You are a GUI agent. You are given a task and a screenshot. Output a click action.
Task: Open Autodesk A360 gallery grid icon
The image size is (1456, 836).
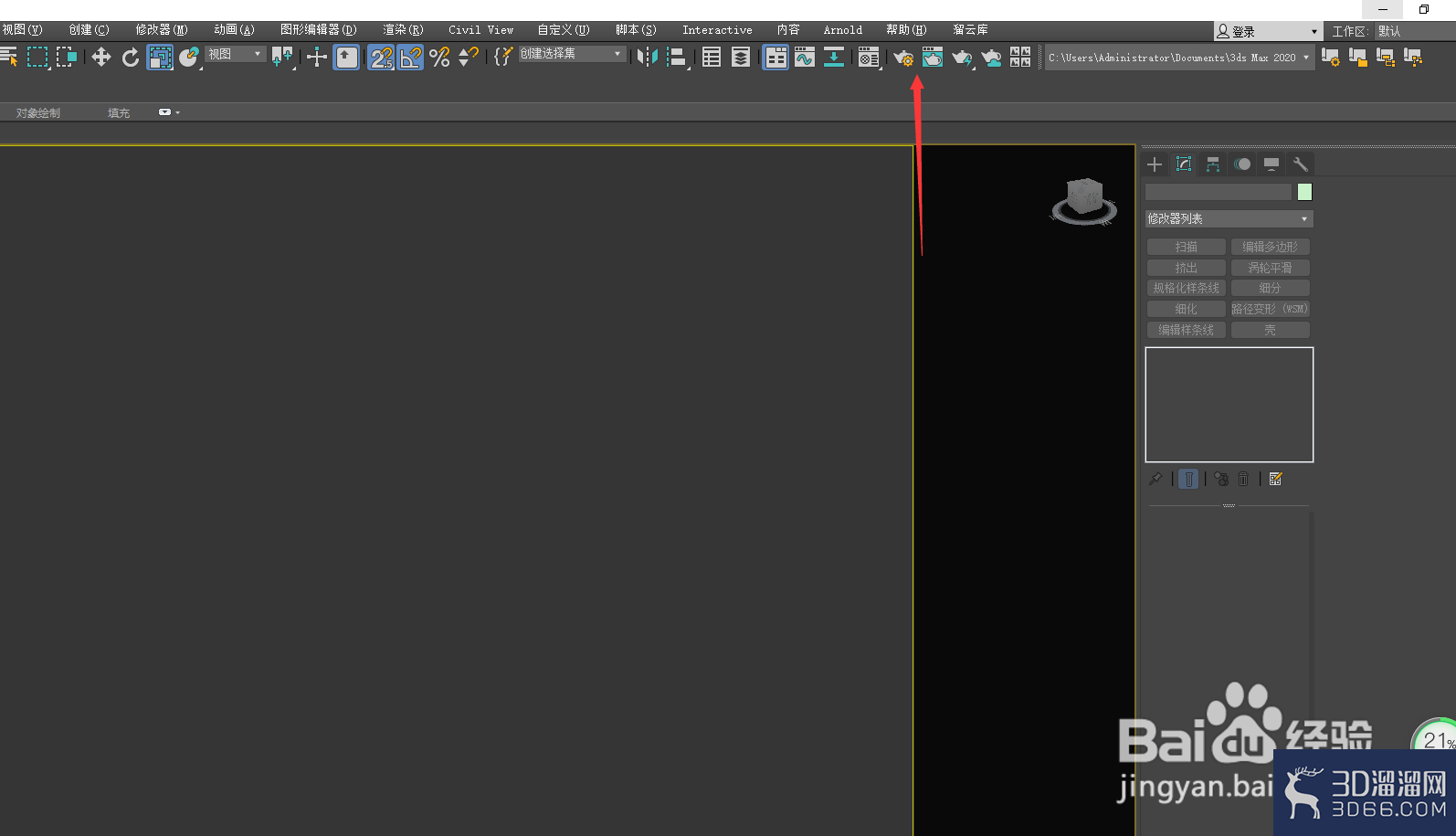(x=1020, y=58)
